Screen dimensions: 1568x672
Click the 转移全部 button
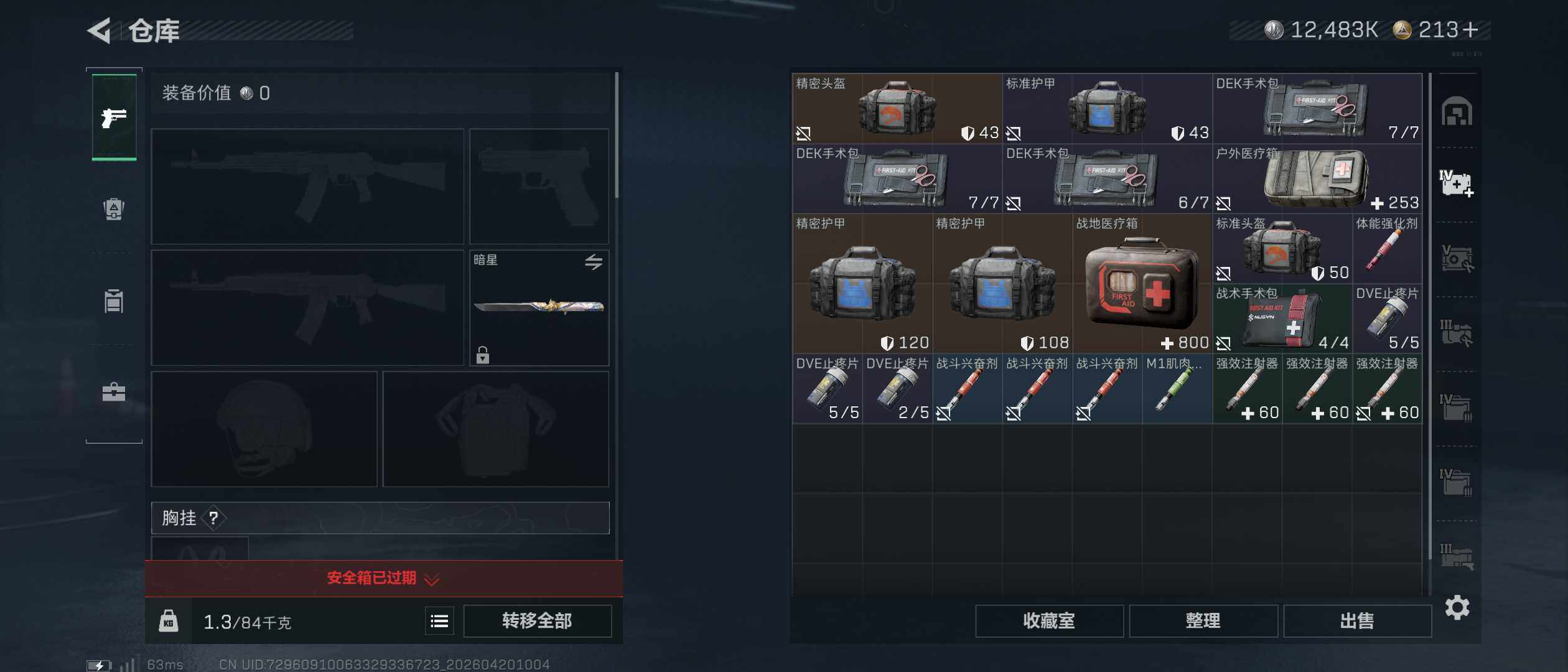point(537,621)
